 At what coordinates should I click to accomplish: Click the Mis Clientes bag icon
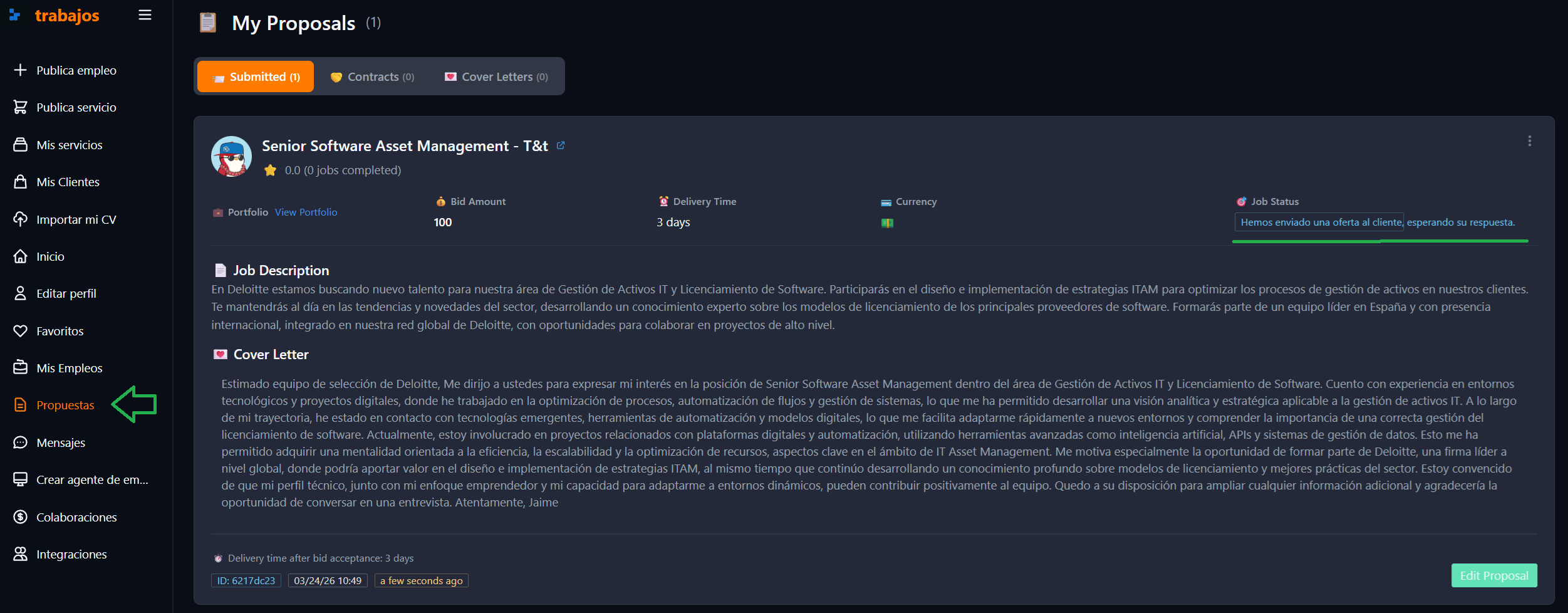[x=20, y=182]
